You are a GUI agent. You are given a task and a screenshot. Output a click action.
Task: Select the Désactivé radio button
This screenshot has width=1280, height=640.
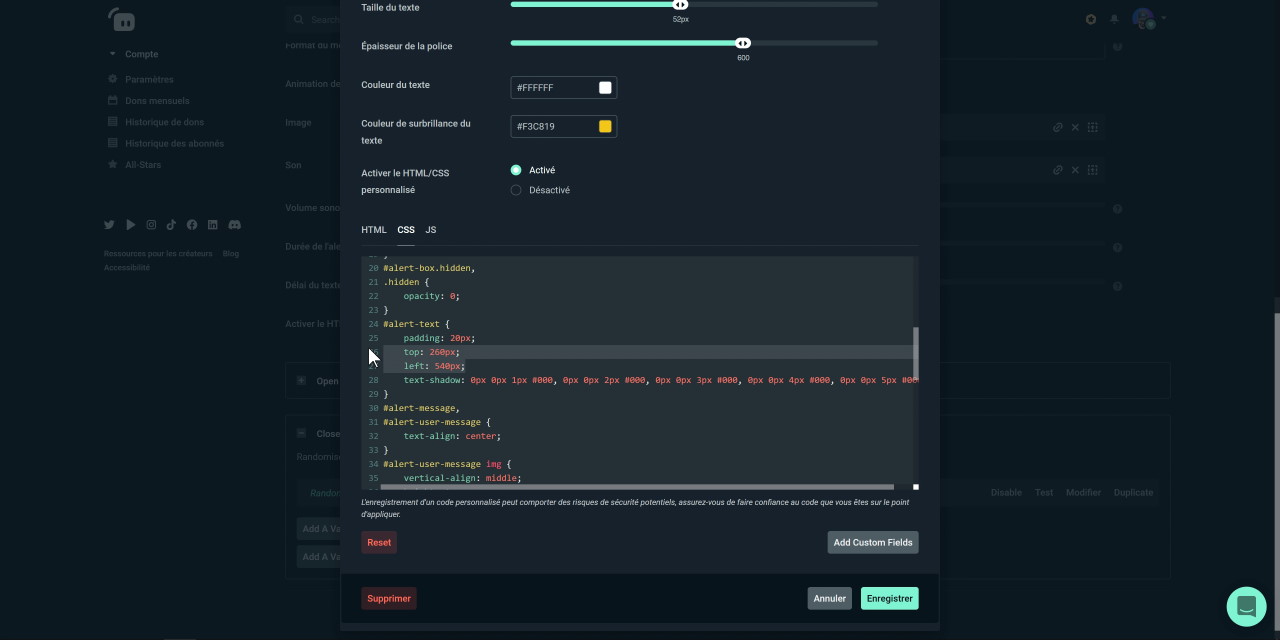pos(516,190)
